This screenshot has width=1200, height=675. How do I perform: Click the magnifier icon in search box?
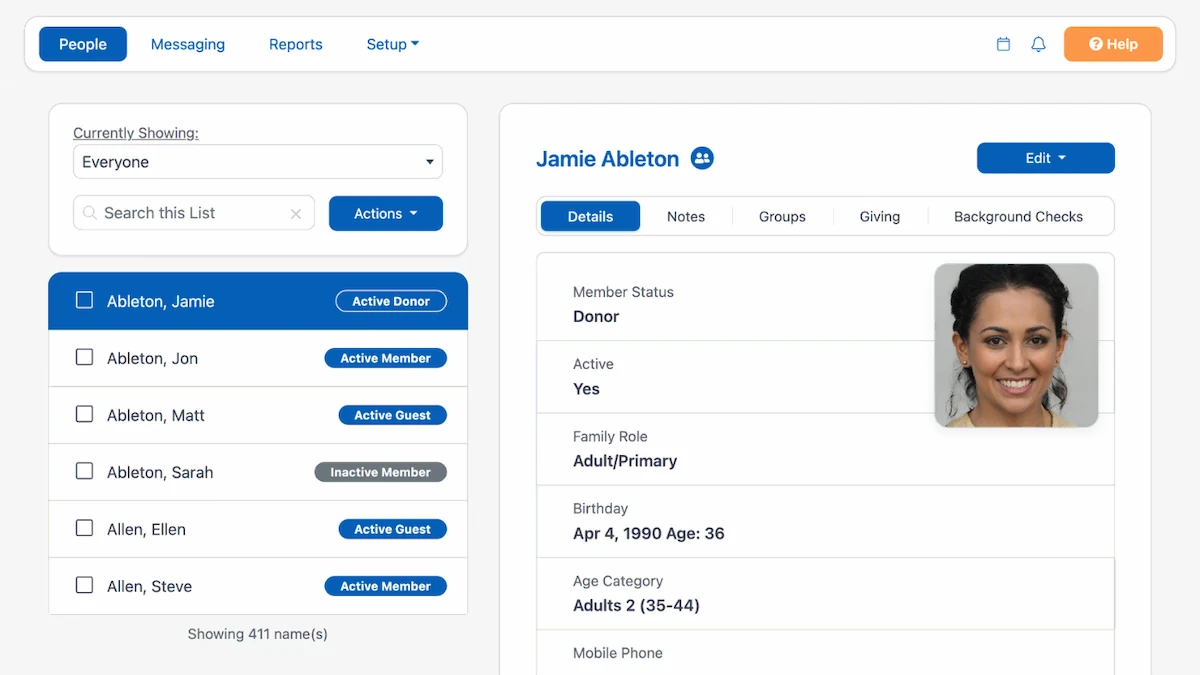[90, 213]
